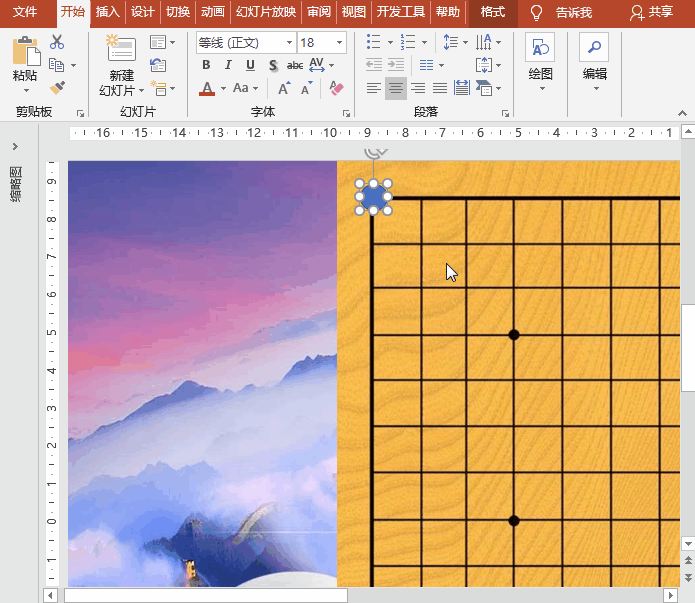The image size is (695, 603).
Task: Switch to the 动画 Animations tab
Action: 213,12
